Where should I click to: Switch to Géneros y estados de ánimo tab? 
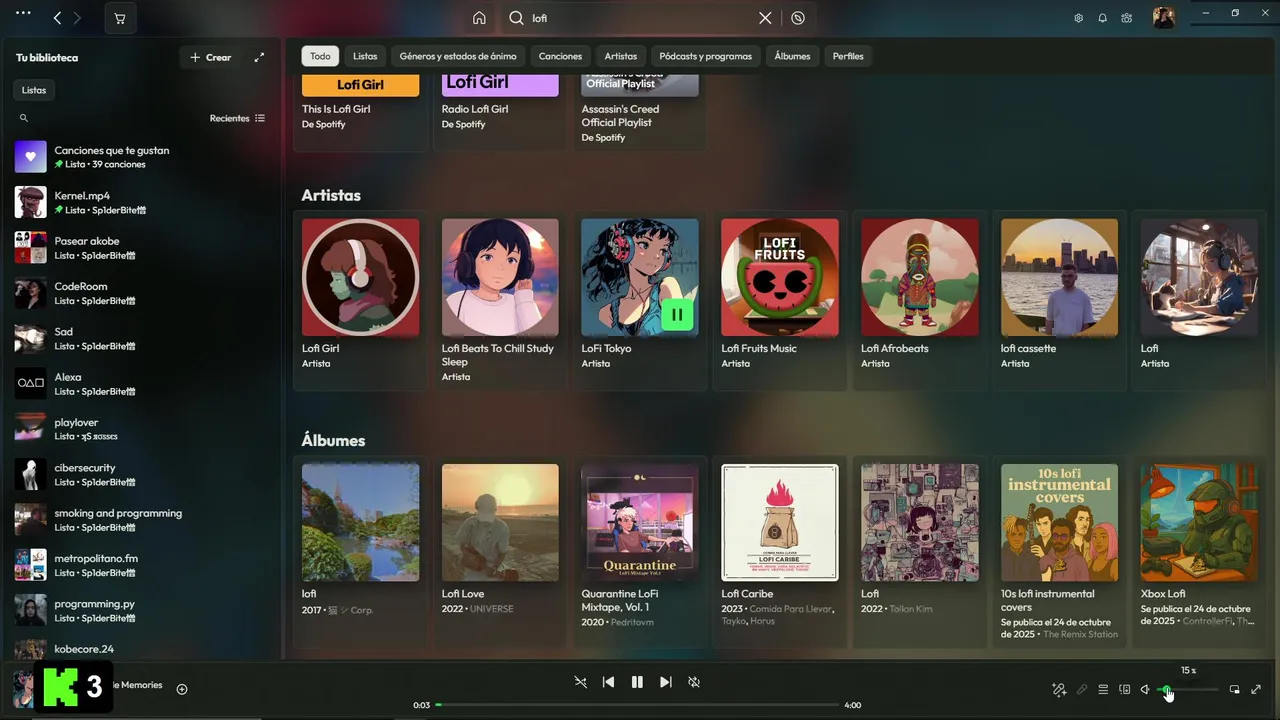pos(458,56)
